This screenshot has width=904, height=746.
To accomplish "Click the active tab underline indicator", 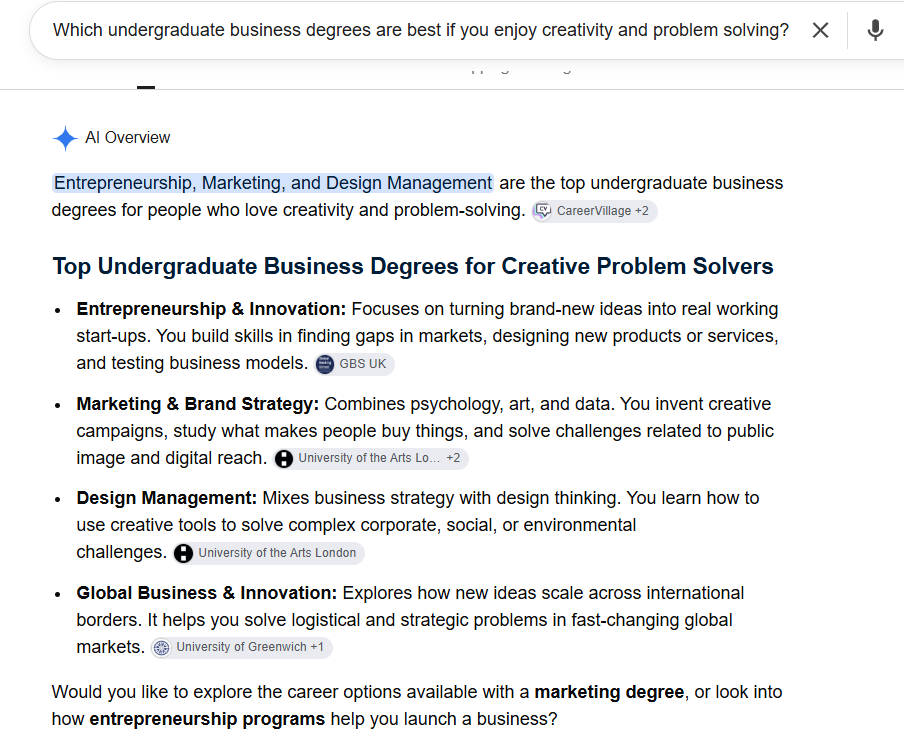I will [146, 88].
